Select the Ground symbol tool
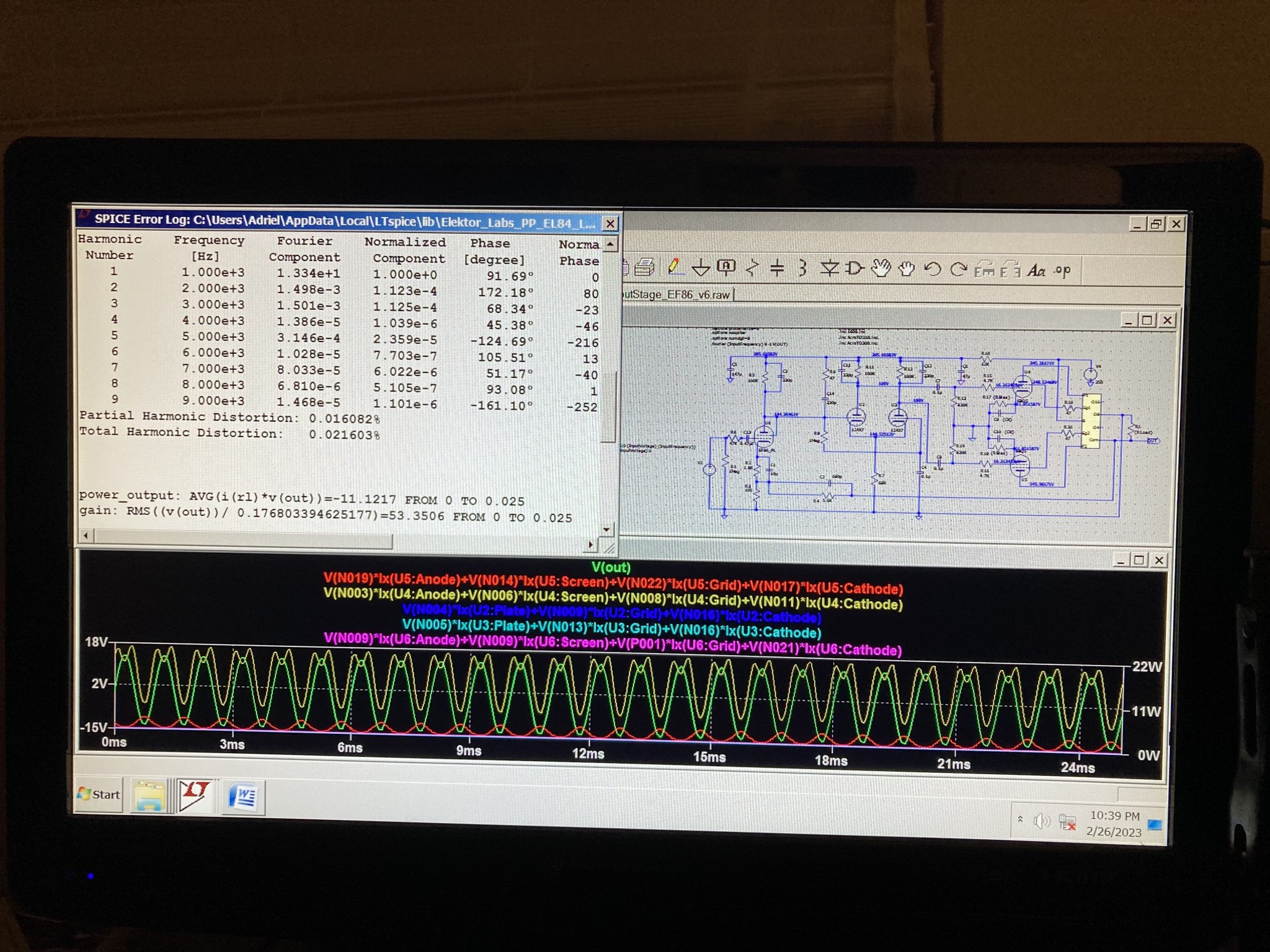This screenshot has height=952, width=1270. (701, 268)
